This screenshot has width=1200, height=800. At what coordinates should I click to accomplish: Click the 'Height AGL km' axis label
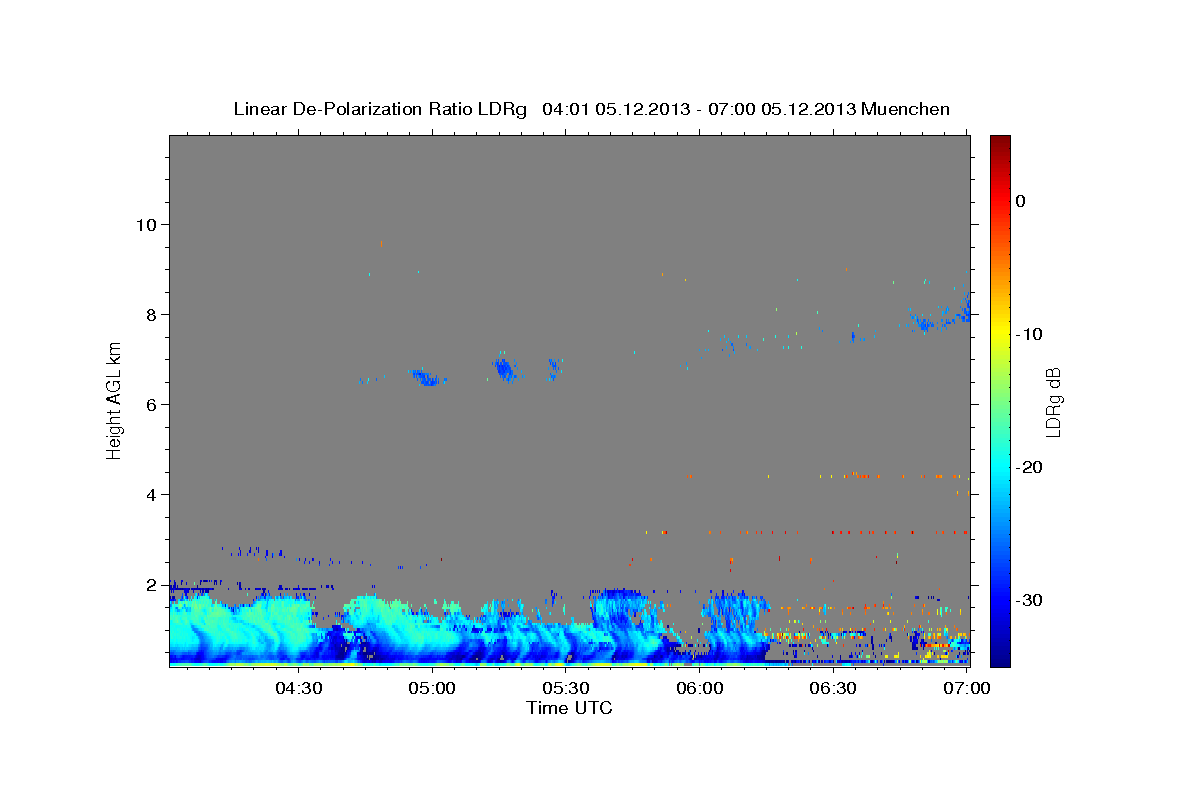(115, 400)
